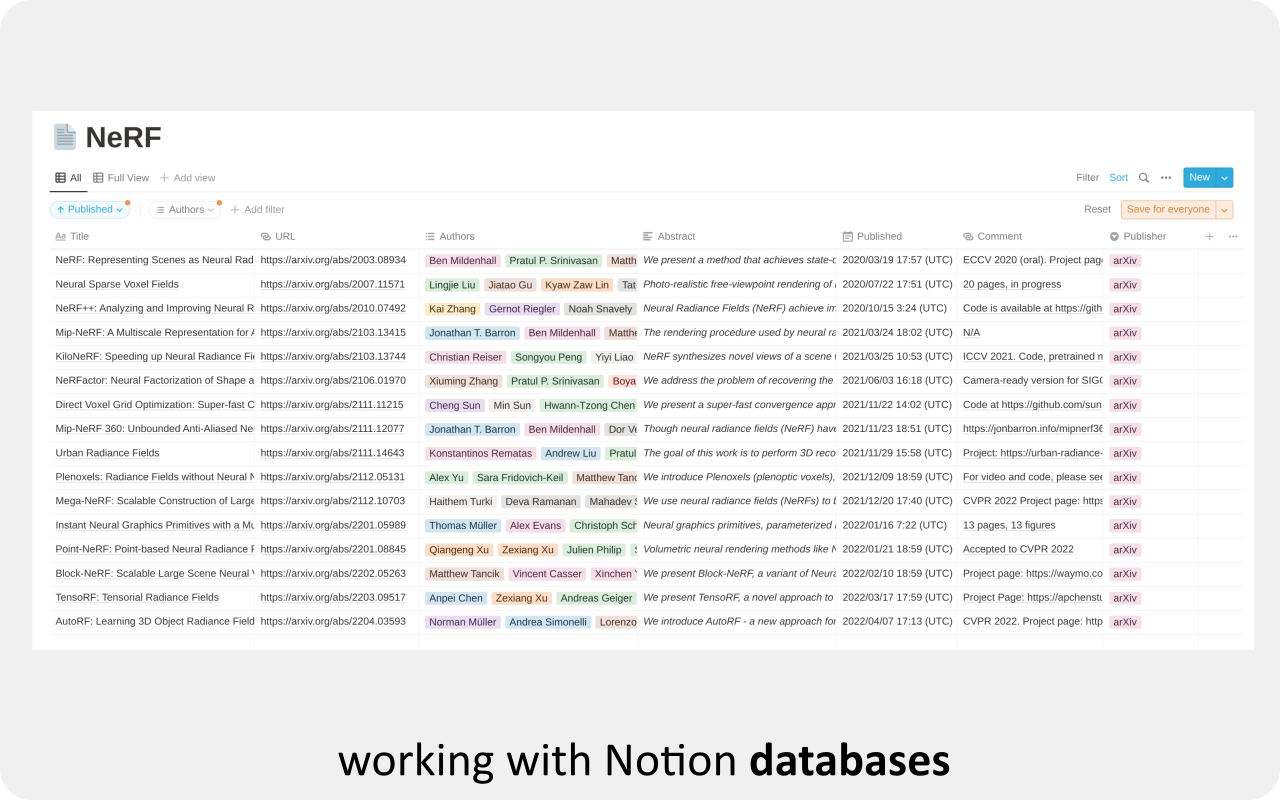This screenshot has height=800, width=1280.
Task: Click the Authors column header
Action: click(x=449, y=236)
